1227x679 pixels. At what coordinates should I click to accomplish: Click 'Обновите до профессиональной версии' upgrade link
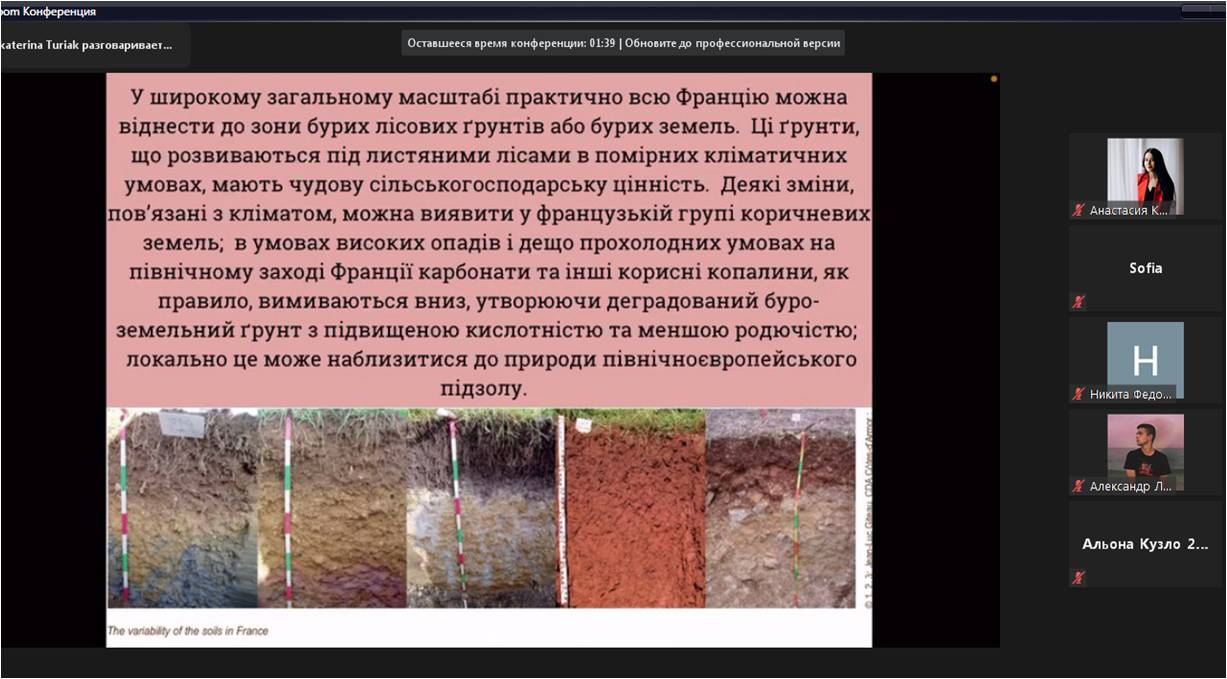pos(733,44)
